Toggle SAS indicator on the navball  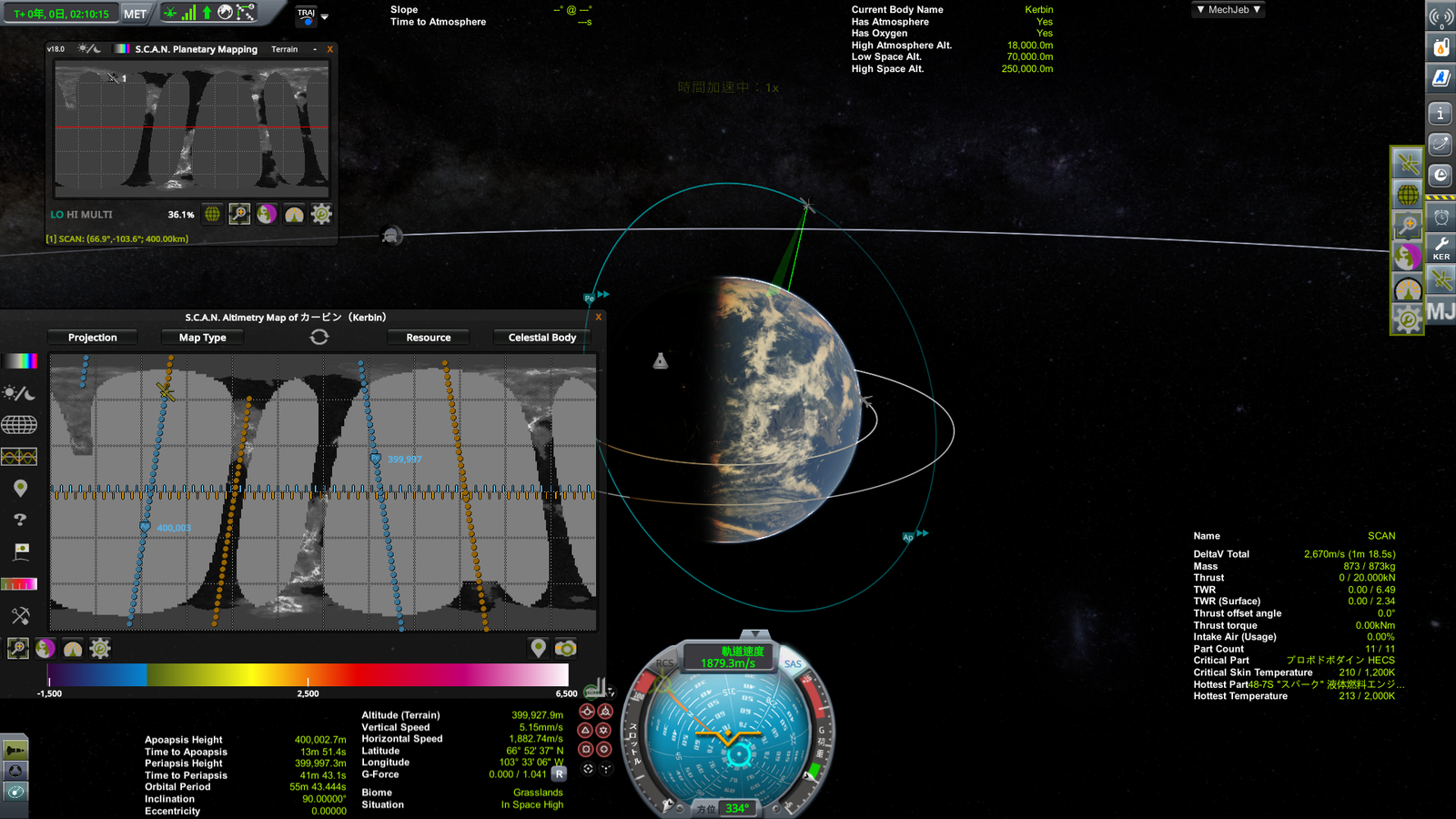(793, 663)
